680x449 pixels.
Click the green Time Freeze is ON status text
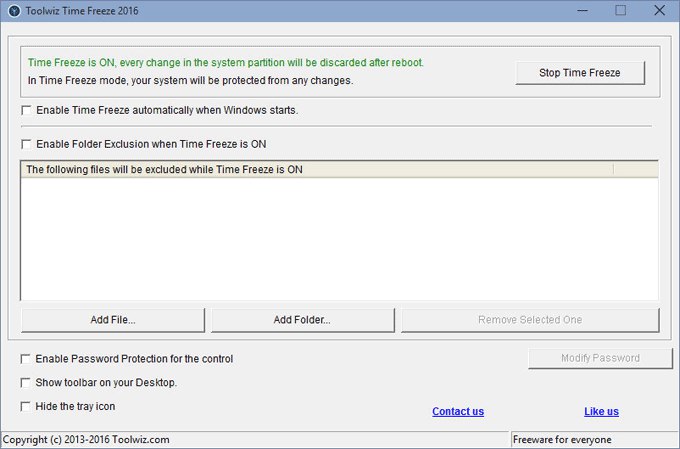[x=226, y=62]
